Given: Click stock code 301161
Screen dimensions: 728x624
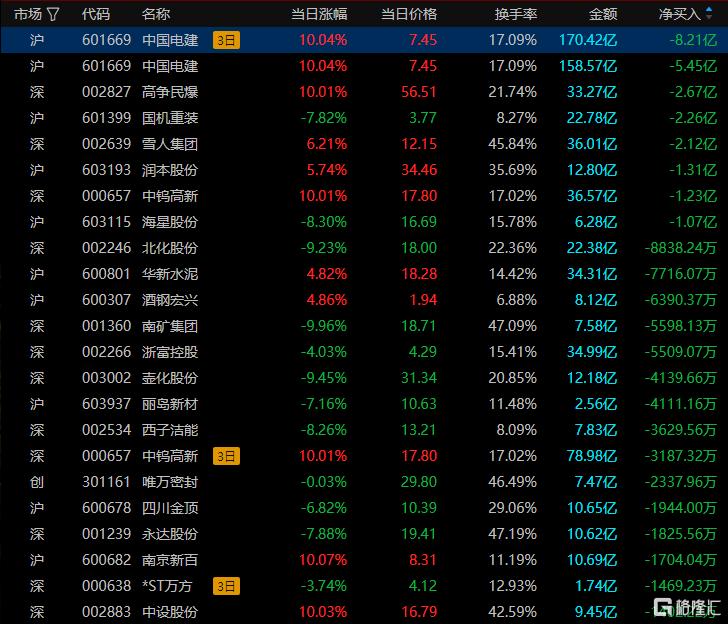Looking at the screenshot, I should 106,482.
